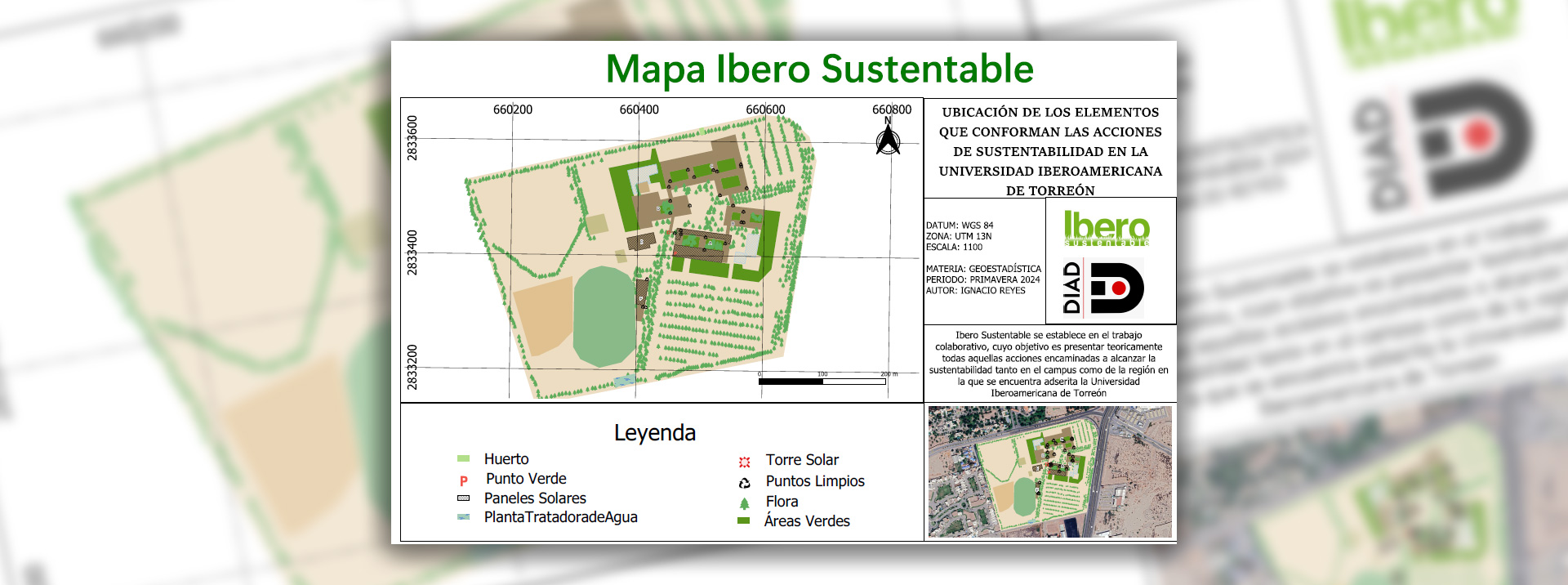Click the easting label "660400"

click(x=639, y=109)
